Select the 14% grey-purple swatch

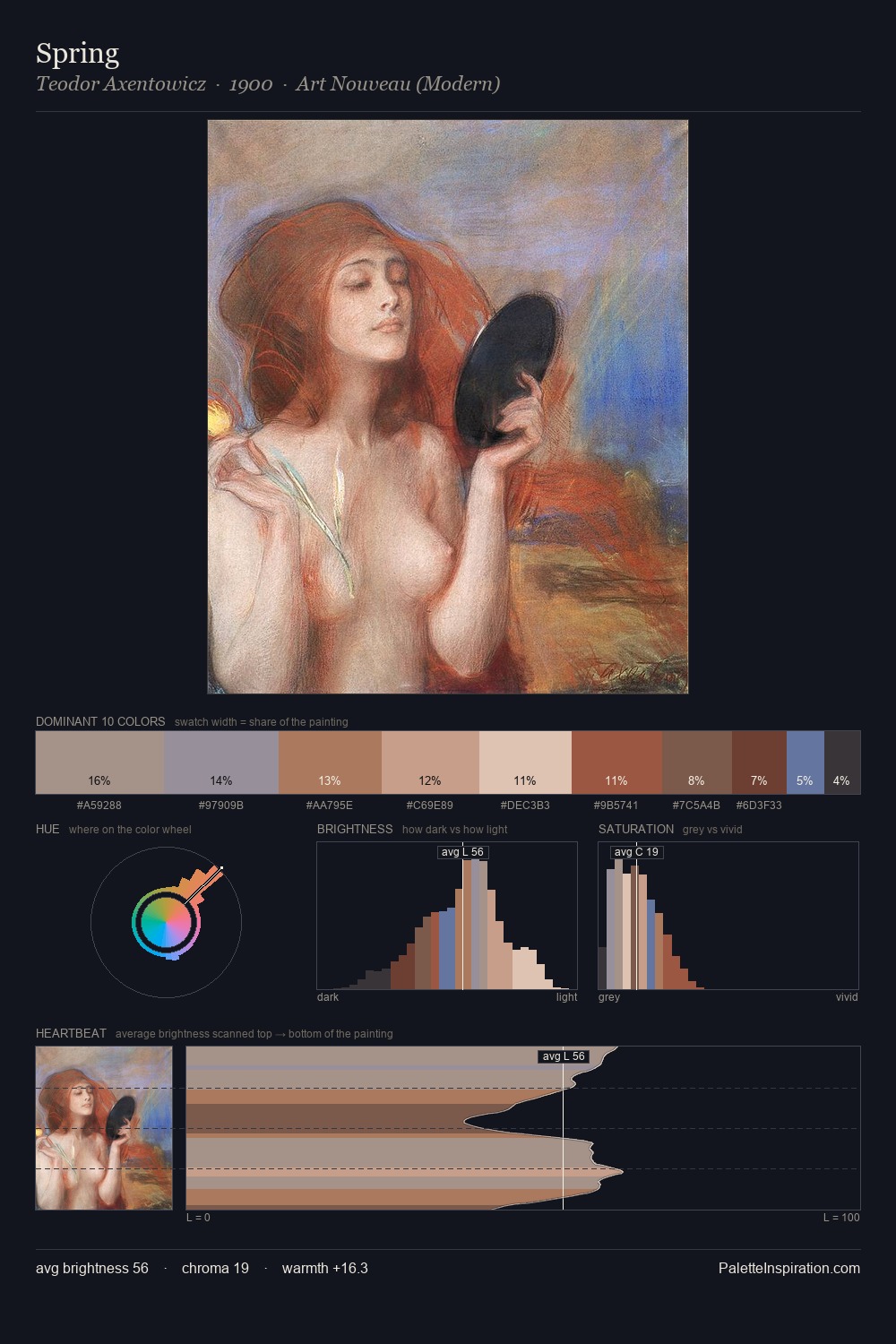(221, 762)
